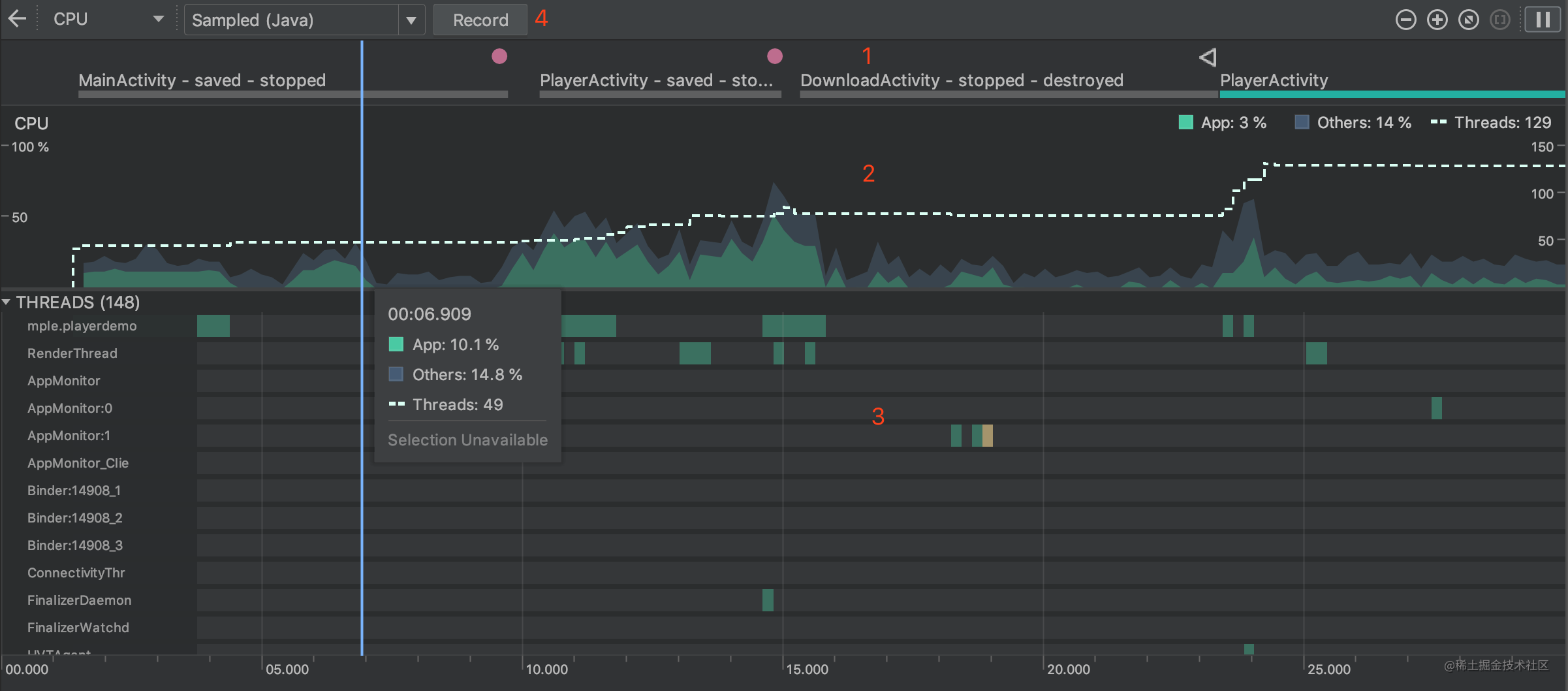Click the first mple.playerdemo green activity block
This screenshot has height=691, width=1568.
(213, 326)
